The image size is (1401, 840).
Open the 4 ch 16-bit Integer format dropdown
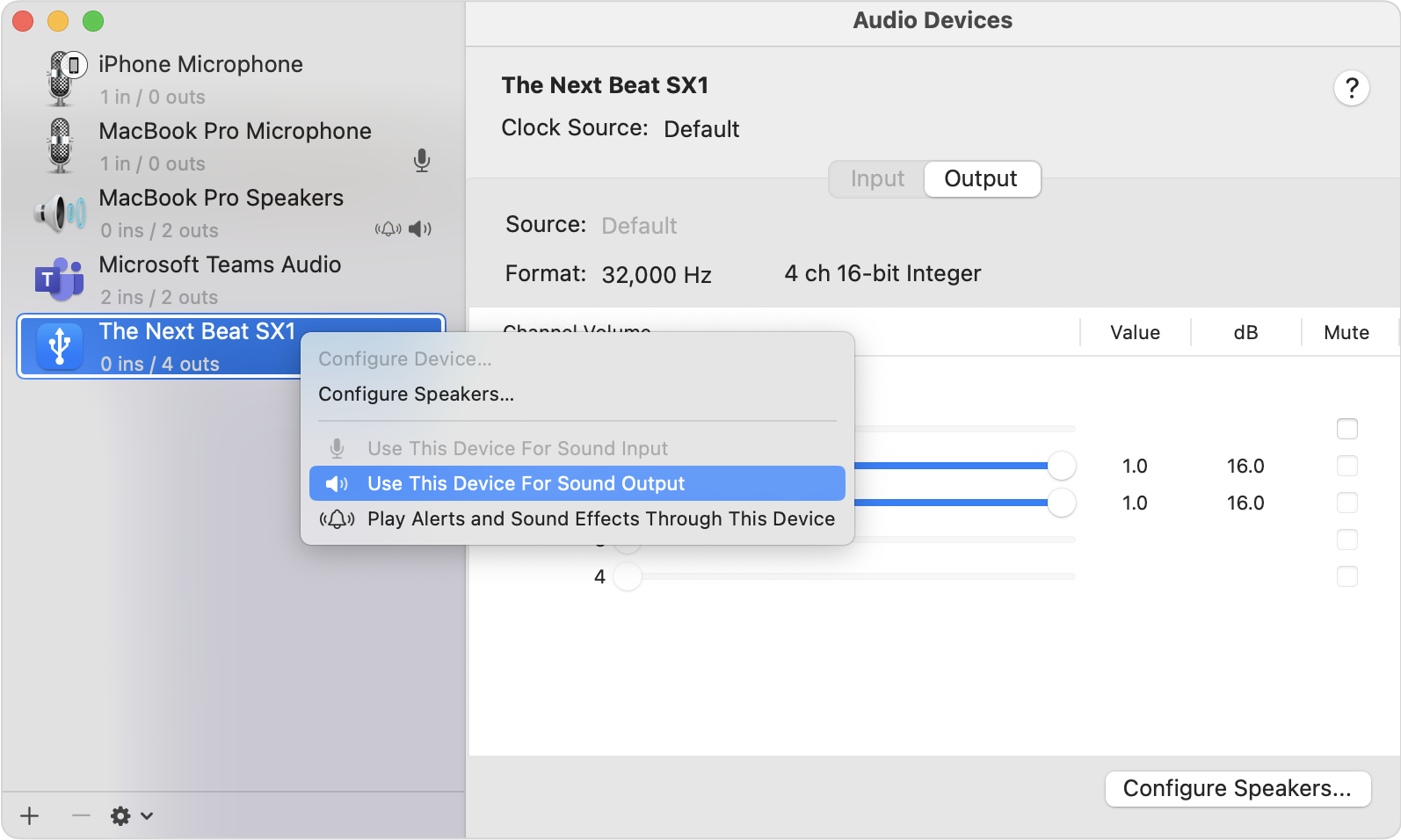point(882,274)
